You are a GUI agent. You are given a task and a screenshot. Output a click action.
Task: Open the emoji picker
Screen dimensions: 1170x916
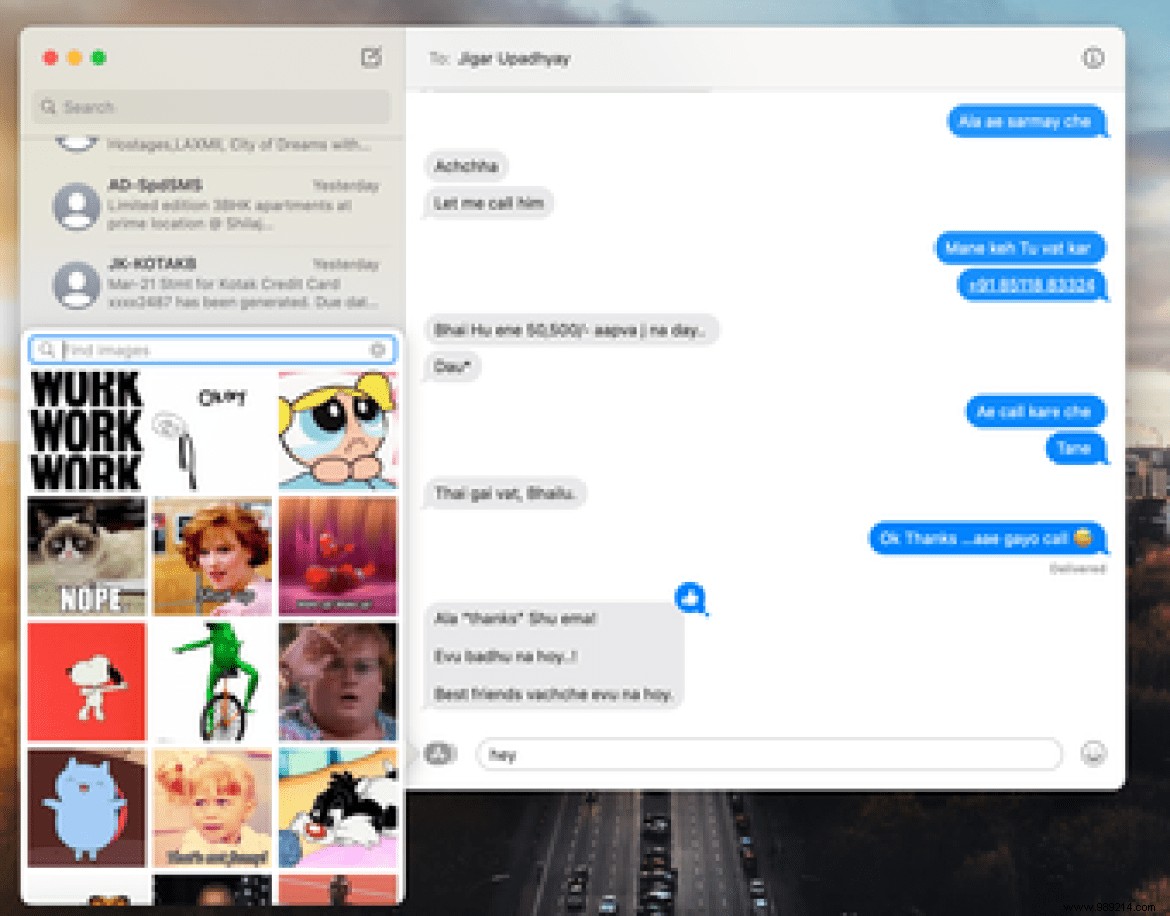pyautogui.click(x=1092, y=755)
